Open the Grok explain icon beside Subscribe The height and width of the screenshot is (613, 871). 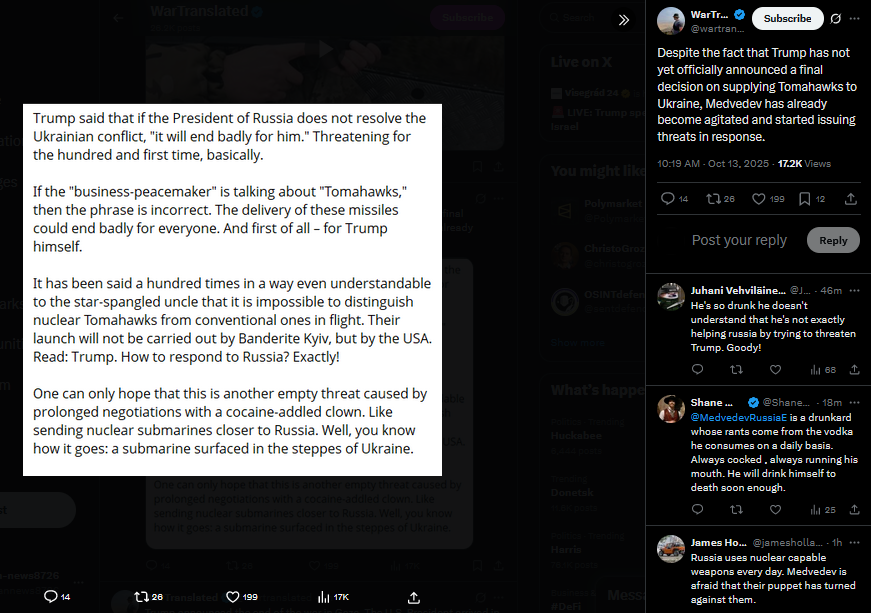(x=835, y=19)
